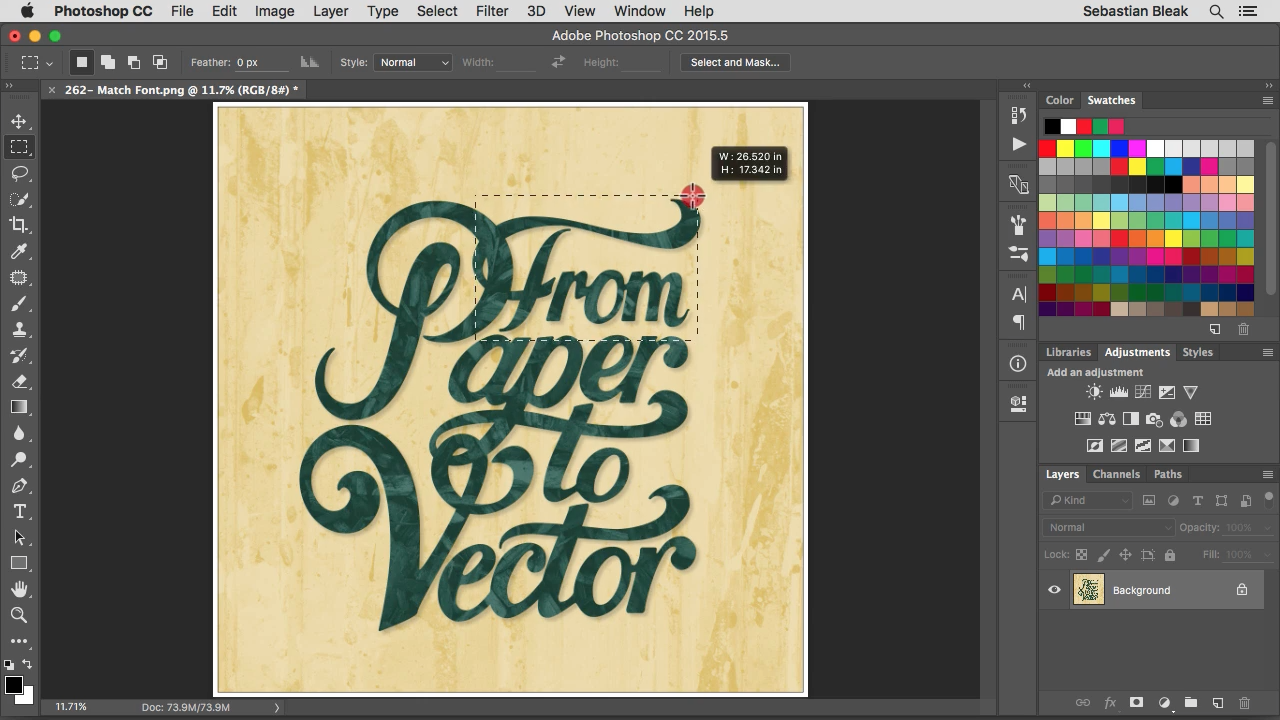Select the Hand tool
This screenshot has width=1280, height=720.
[x=19, y=589]
